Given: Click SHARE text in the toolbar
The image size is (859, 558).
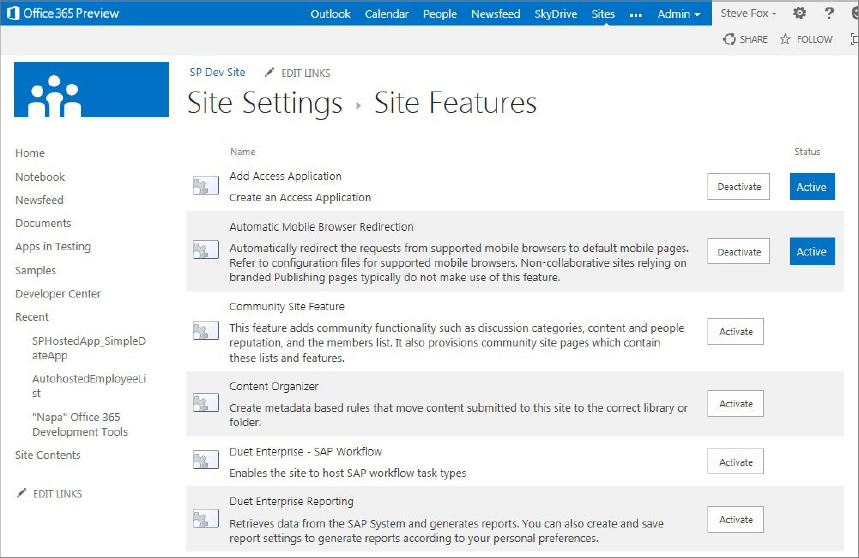Looking at the screenshot, I should point(754,39).
